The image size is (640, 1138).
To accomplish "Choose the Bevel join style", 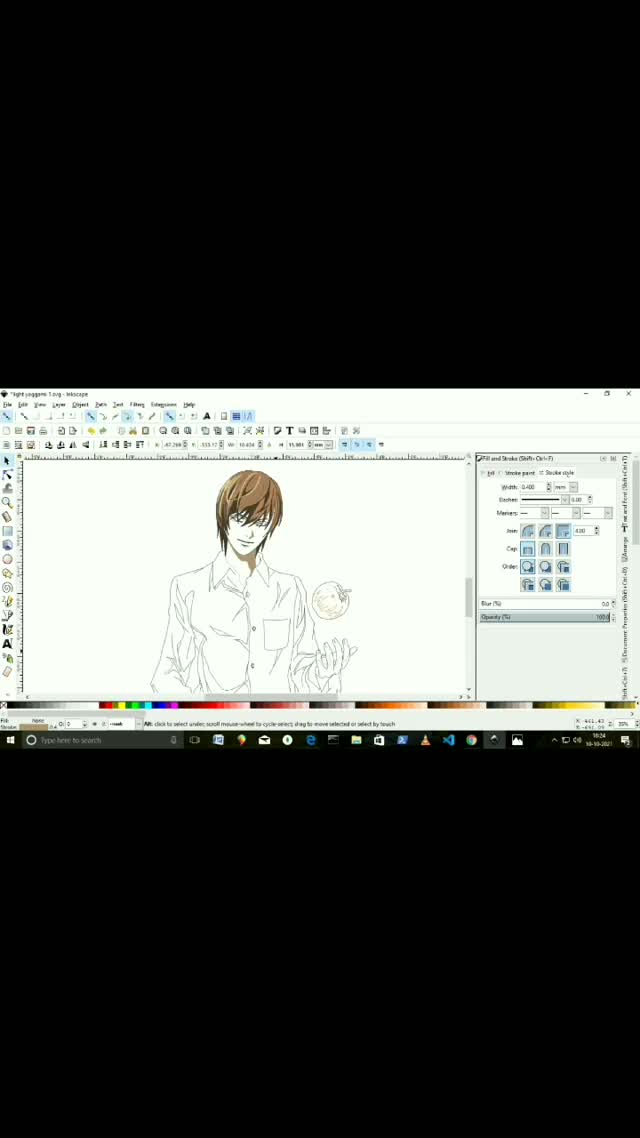I will [x=545, y=531].
